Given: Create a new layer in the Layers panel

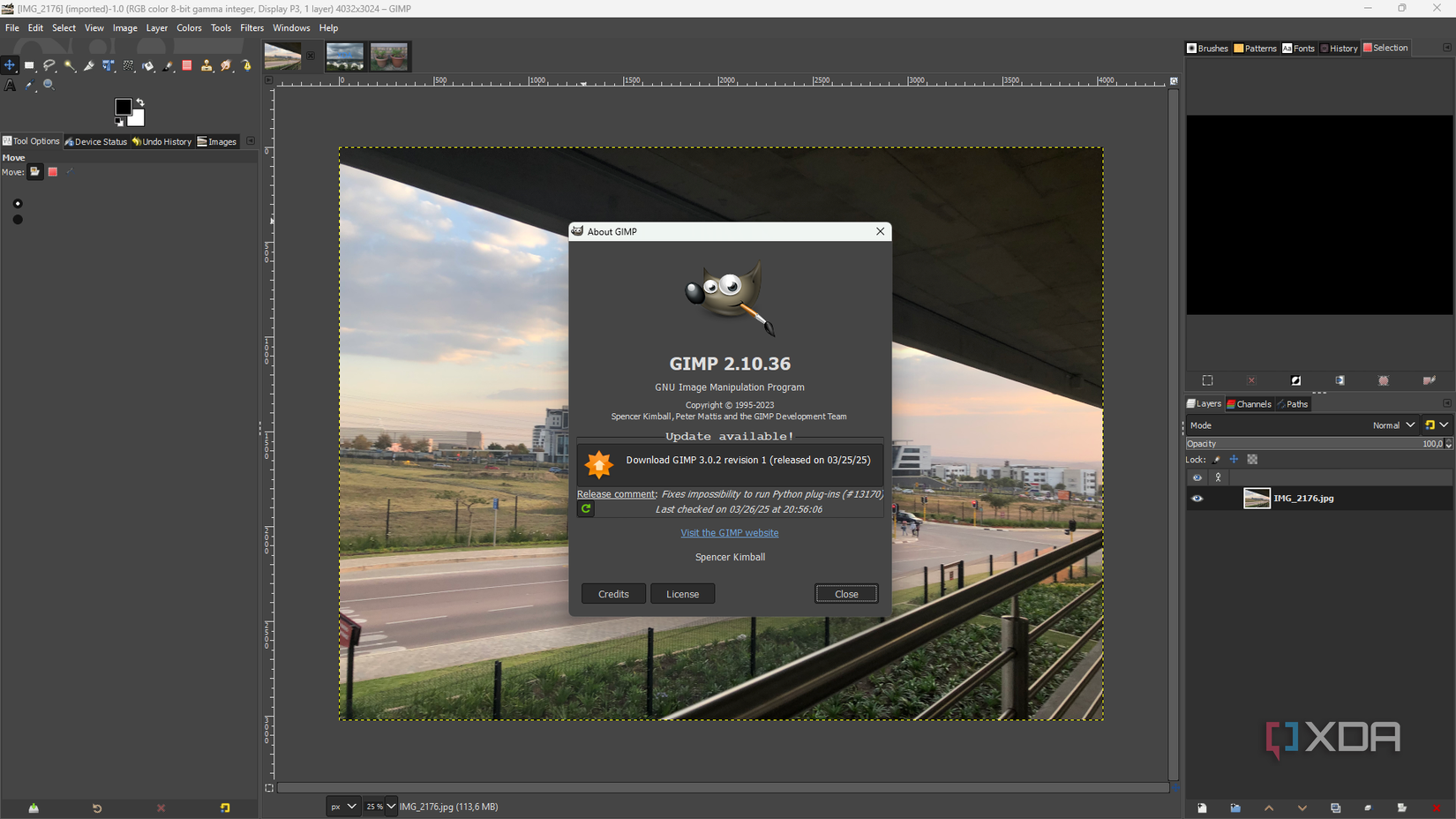Looking at the screenshot, I should click(1202, 808).
